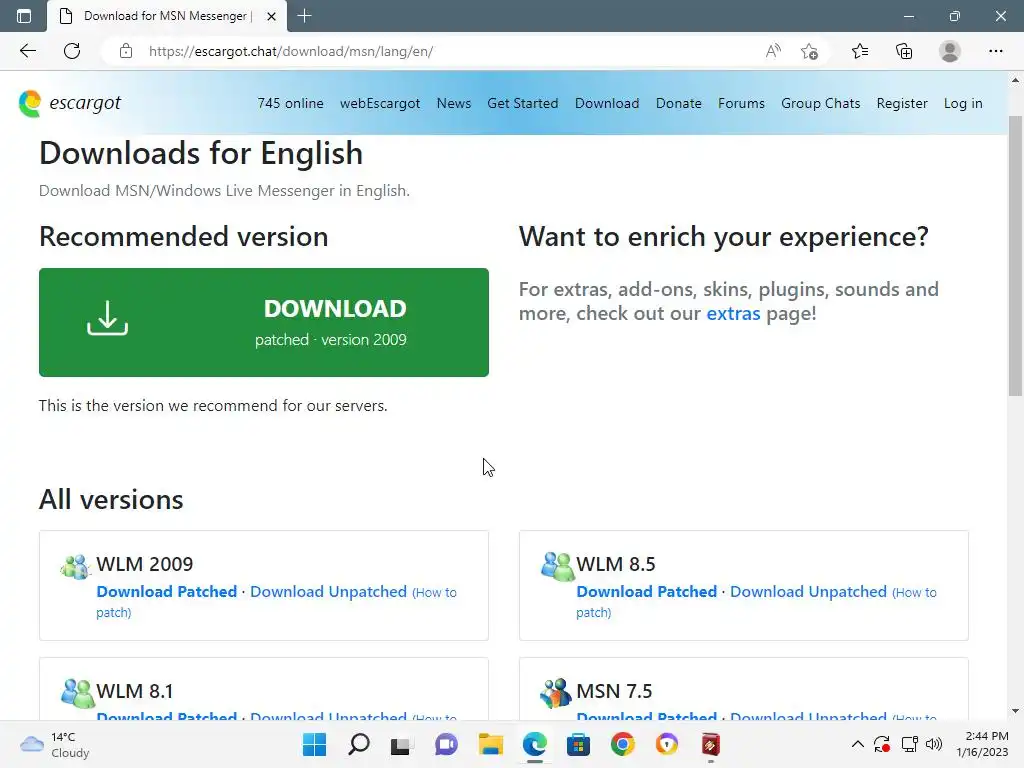Show hidden system tray icons chevron

(x=857, y=744)
